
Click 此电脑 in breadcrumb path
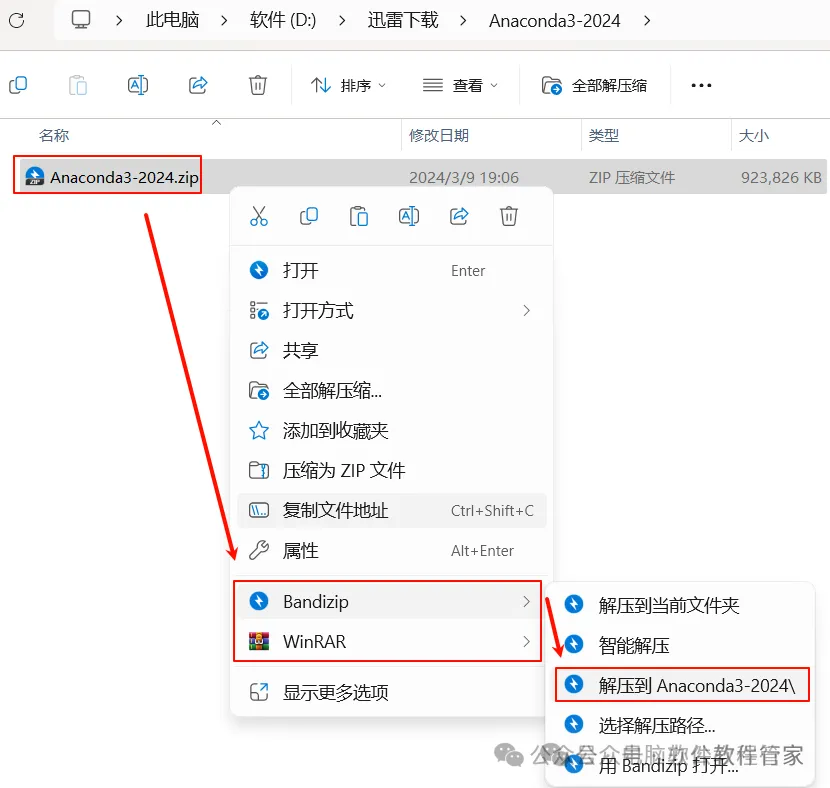pyautogui.click(x=173, y=21)
